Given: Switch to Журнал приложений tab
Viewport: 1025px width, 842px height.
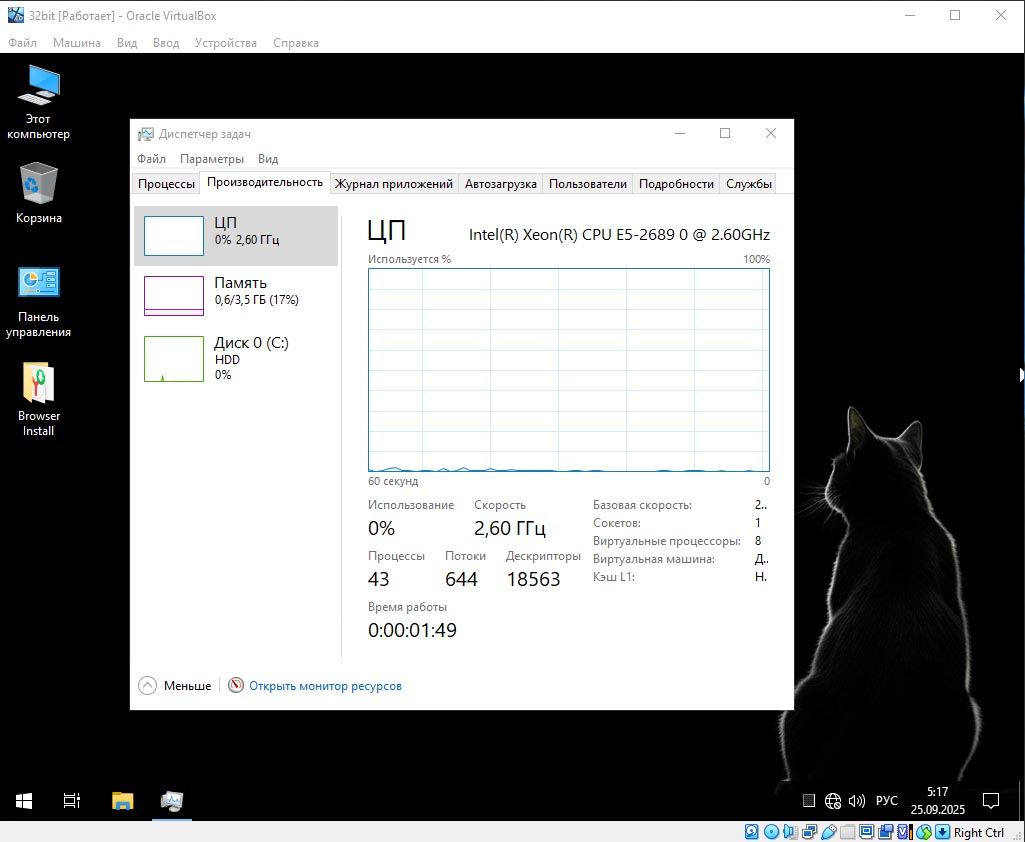Looking at the screenshot, I should point(394,184).
